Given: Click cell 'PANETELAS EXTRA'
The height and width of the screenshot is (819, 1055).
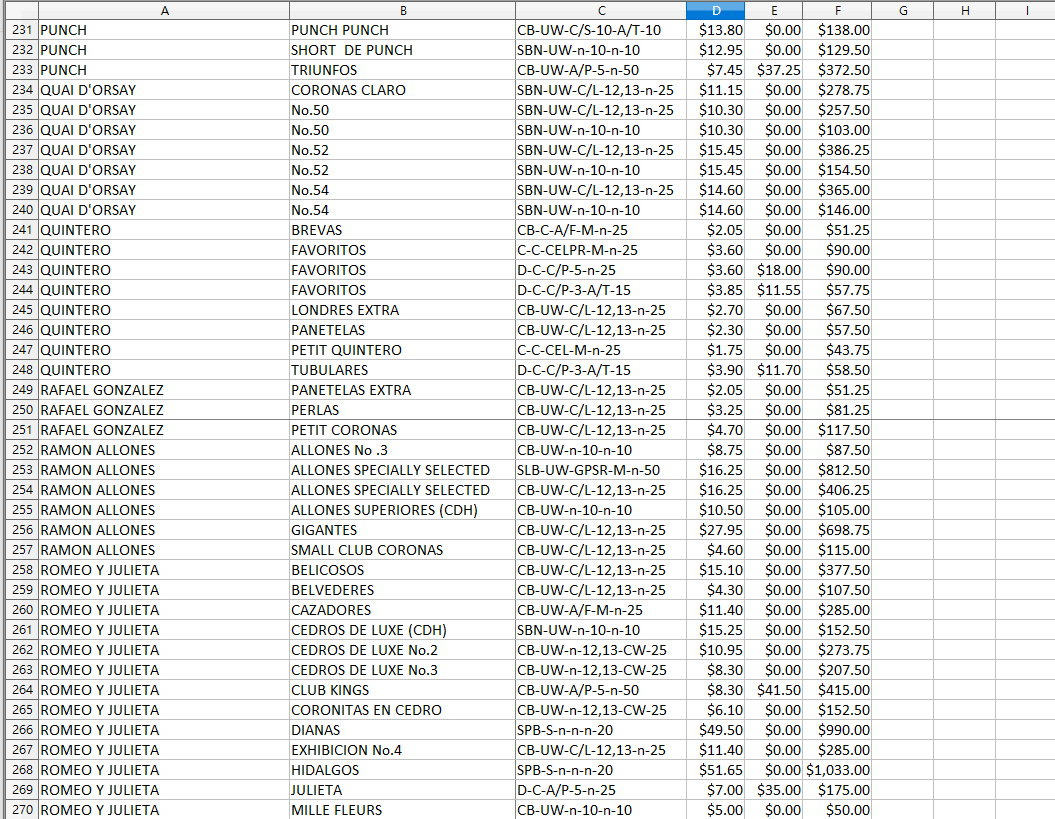Looking at the screenshot, I should coord(402,390).
